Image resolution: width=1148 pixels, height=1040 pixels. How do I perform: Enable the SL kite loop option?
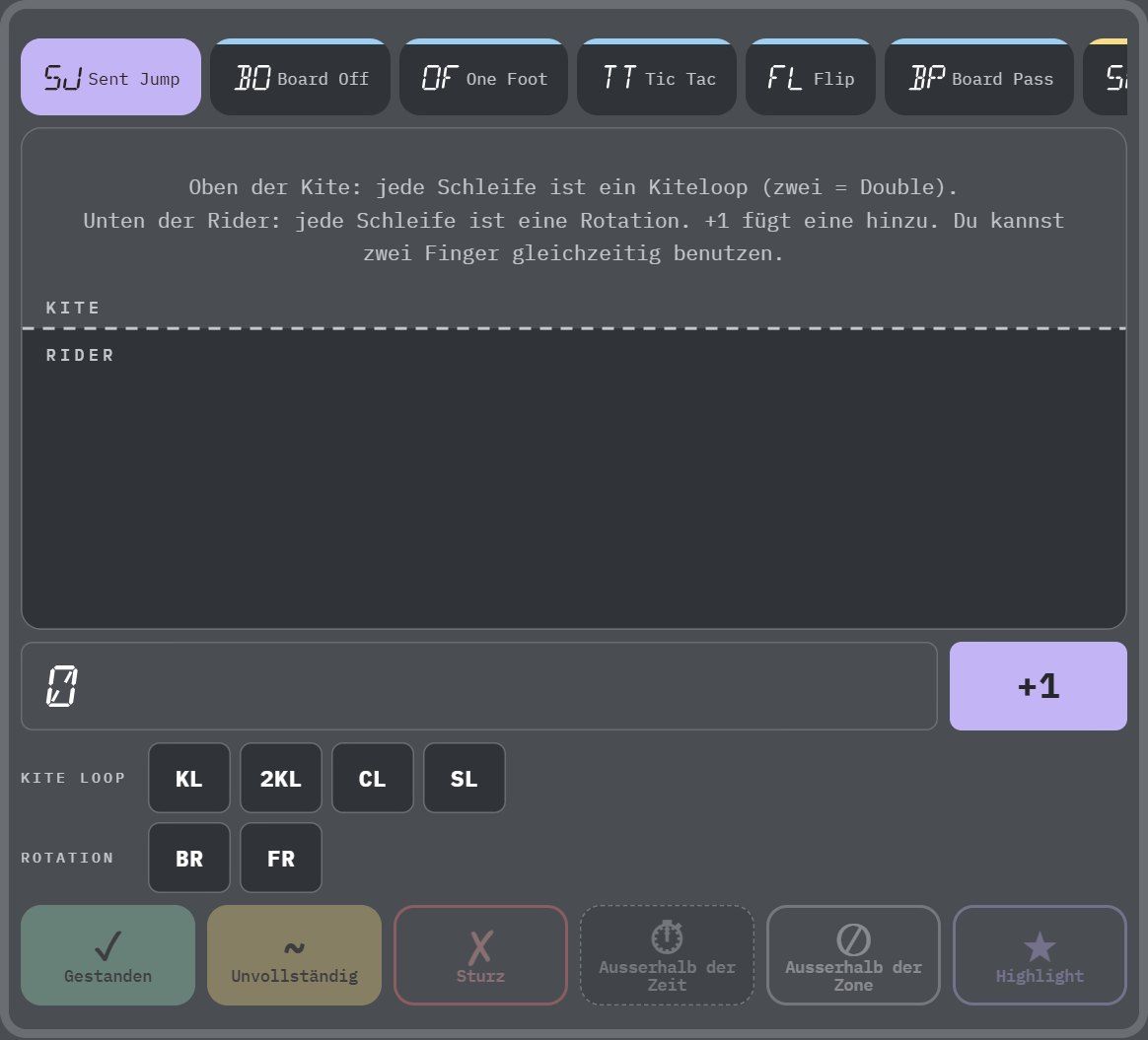click(465, 778)
